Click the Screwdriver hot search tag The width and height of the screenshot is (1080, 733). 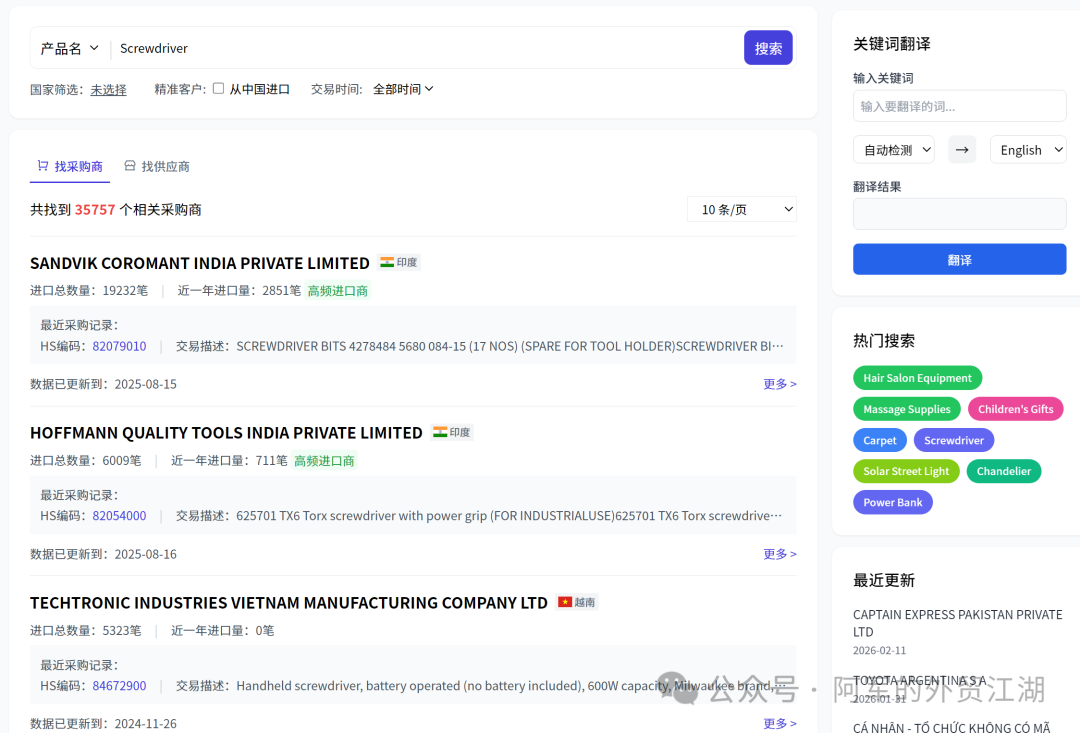[x=953, y=439]
